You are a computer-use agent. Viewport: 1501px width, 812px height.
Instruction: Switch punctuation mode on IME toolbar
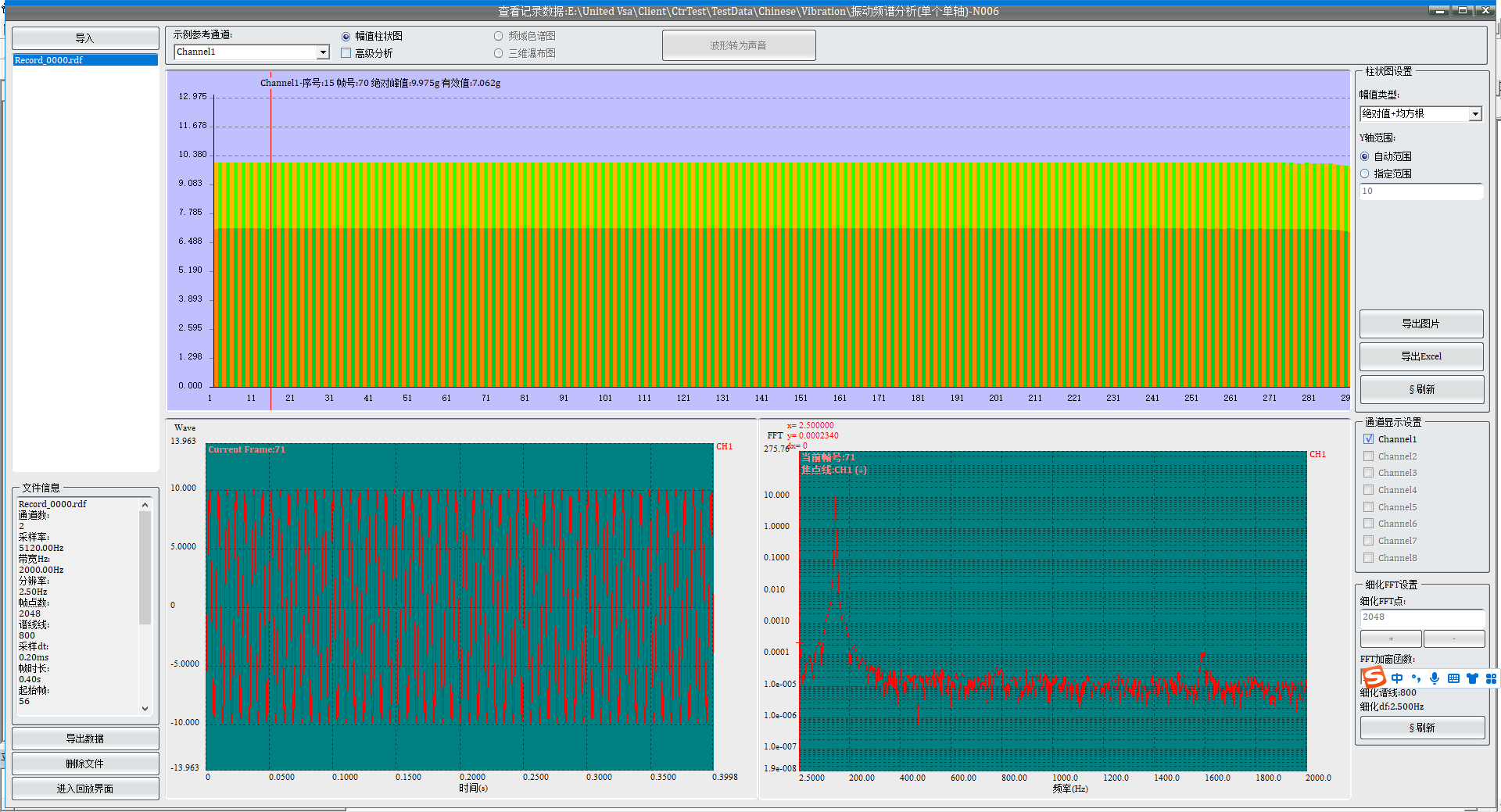(1416, 678)
